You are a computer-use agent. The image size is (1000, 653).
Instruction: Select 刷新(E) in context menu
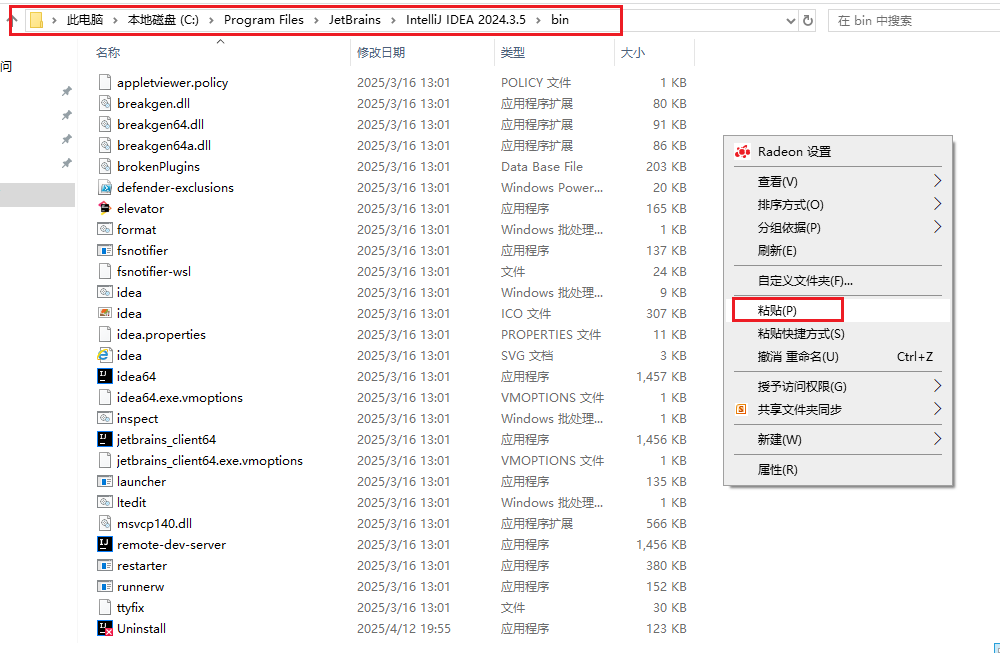pos(838,251)
